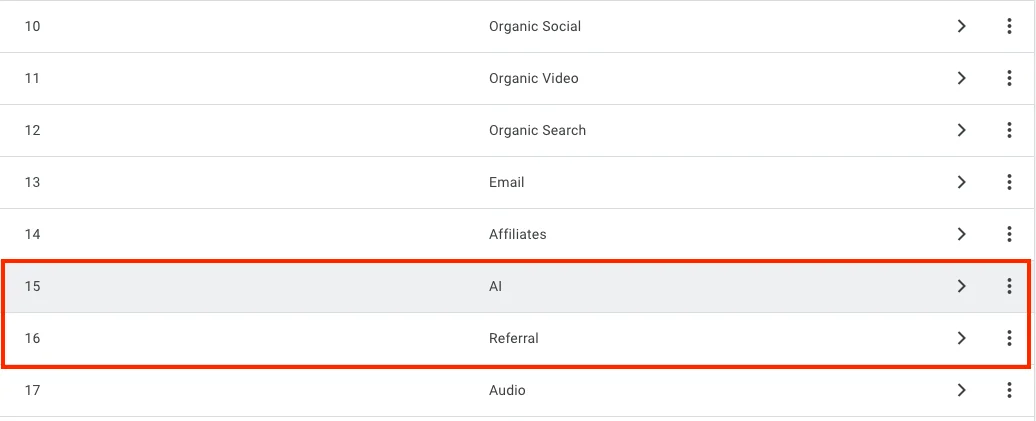1036x421 pixels.
Task: Open three-dot menu for Email row
Action: [x=1009, y=182]
